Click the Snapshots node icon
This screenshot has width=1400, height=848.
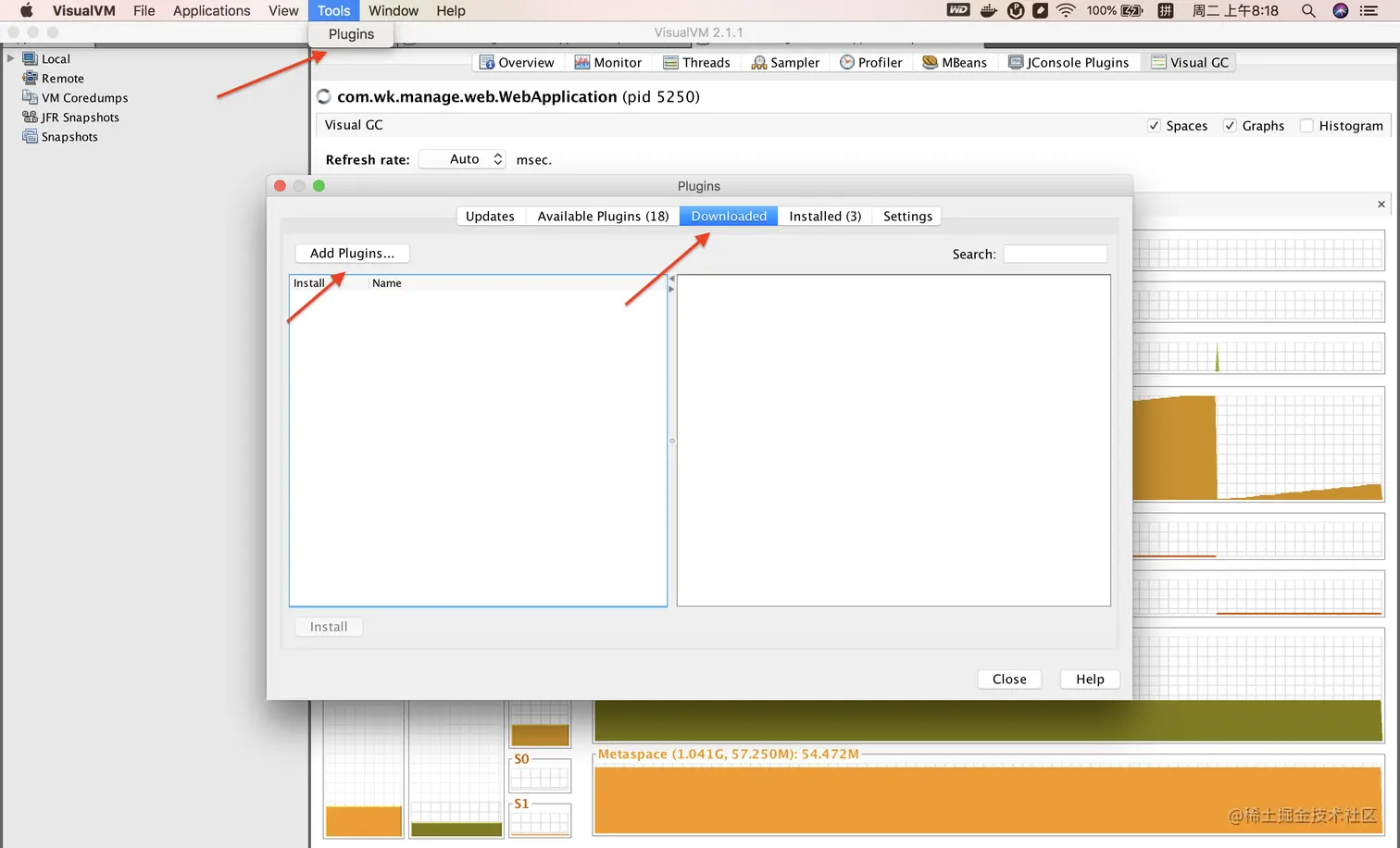[x=30, y=136]
